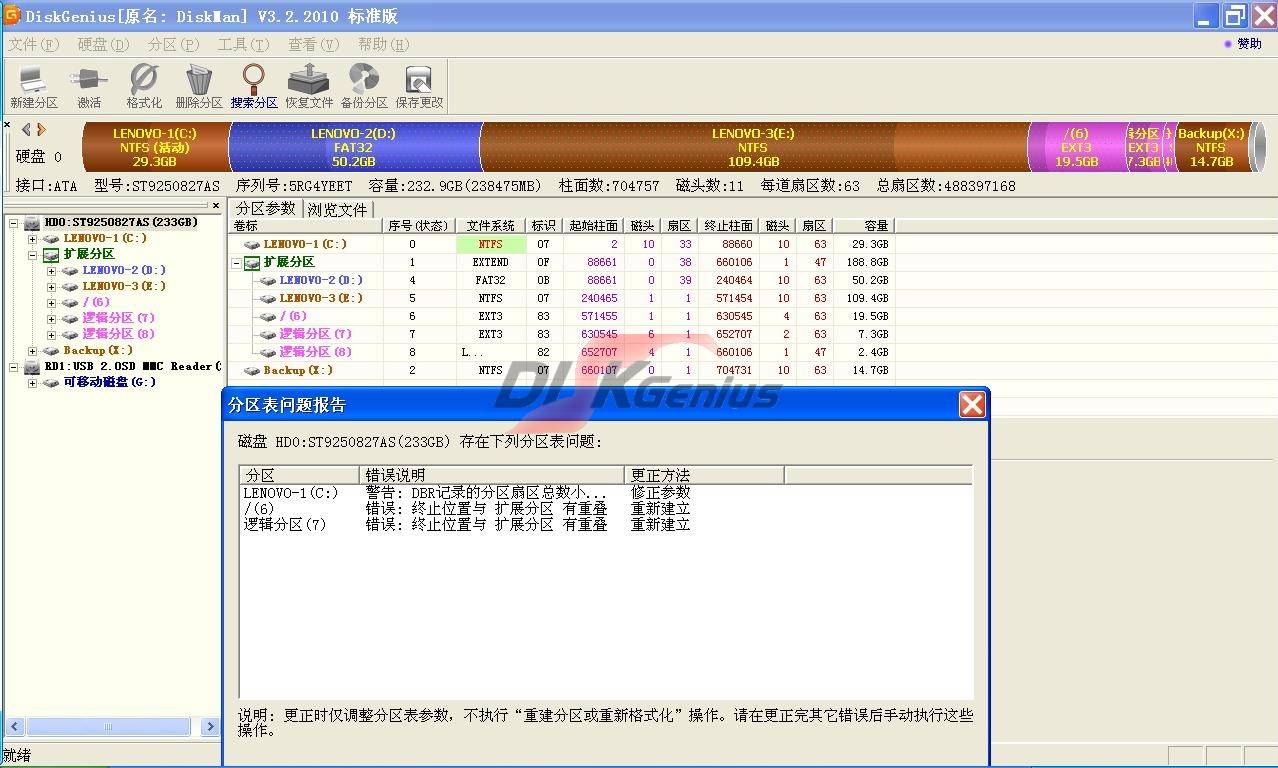Select LENOVO-3(E:) row in the partition table
1278x768 pixels.
point(563,298)
